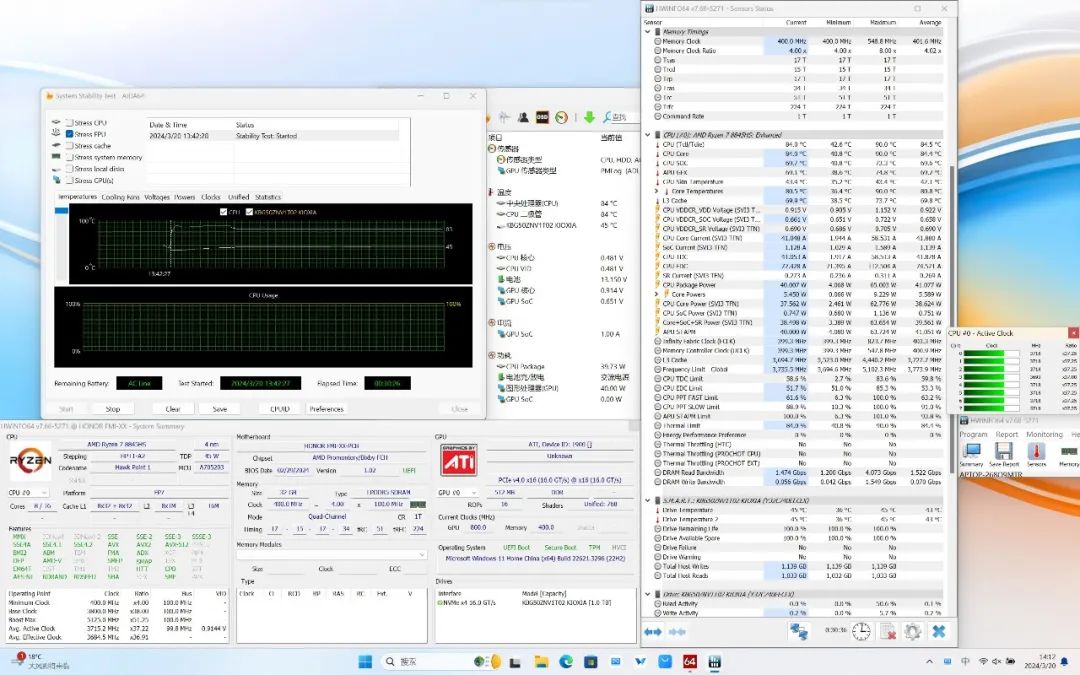Click Clear button in stability test
1080x675 pixels.
coord(173,409)
